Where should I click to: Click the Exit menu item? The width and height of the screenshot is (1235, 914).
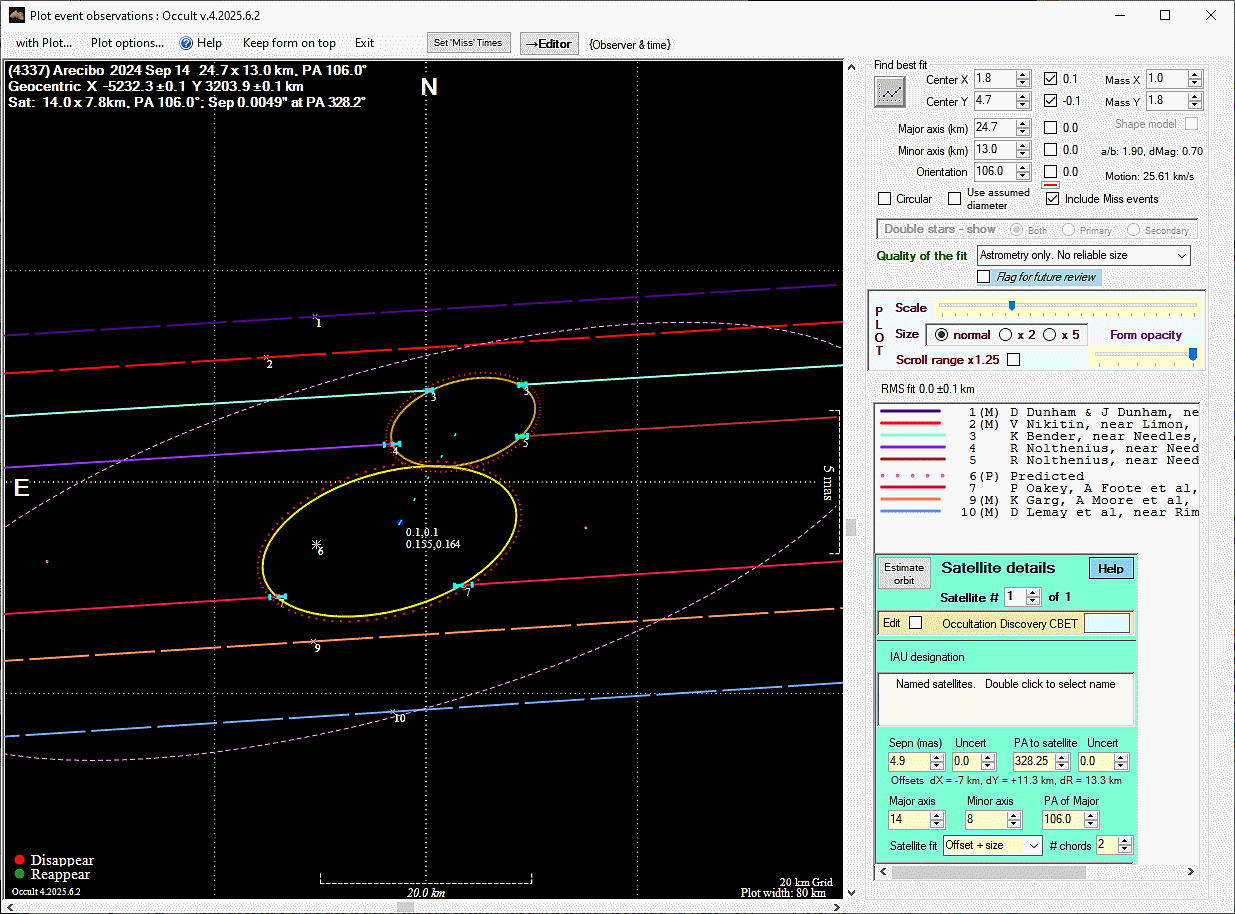pyautogui.click(x=364, y=43)
